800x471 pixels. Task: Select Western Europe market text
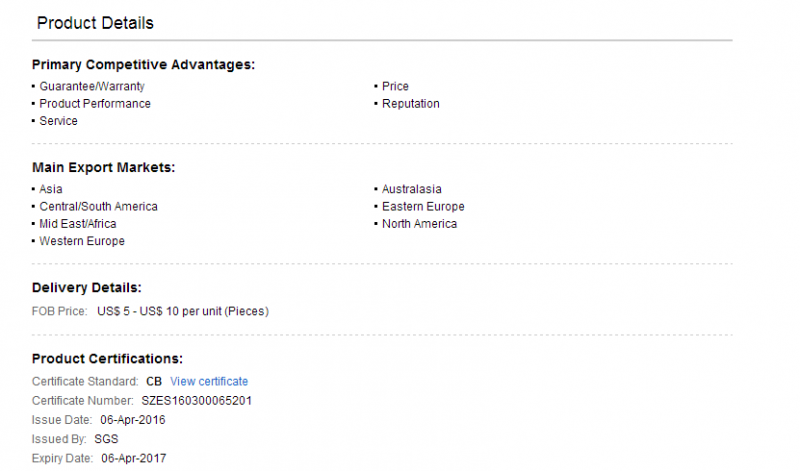coord(82,241)
